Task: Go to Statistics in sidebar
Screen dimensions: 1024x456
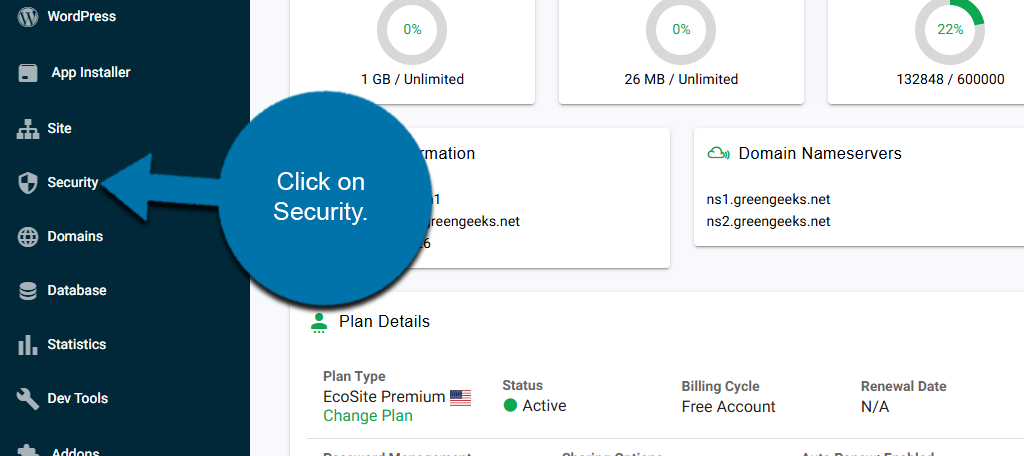Action: pos(76,345)
